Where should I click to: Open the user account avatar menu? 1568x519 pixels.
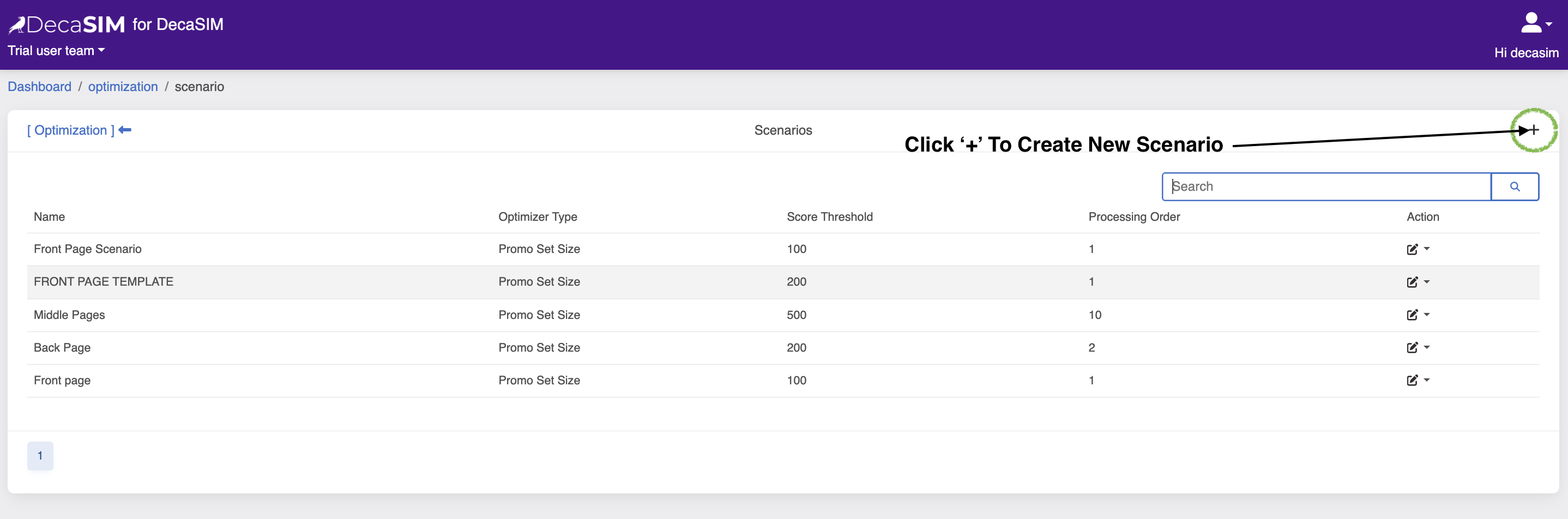coord(1536,23)
